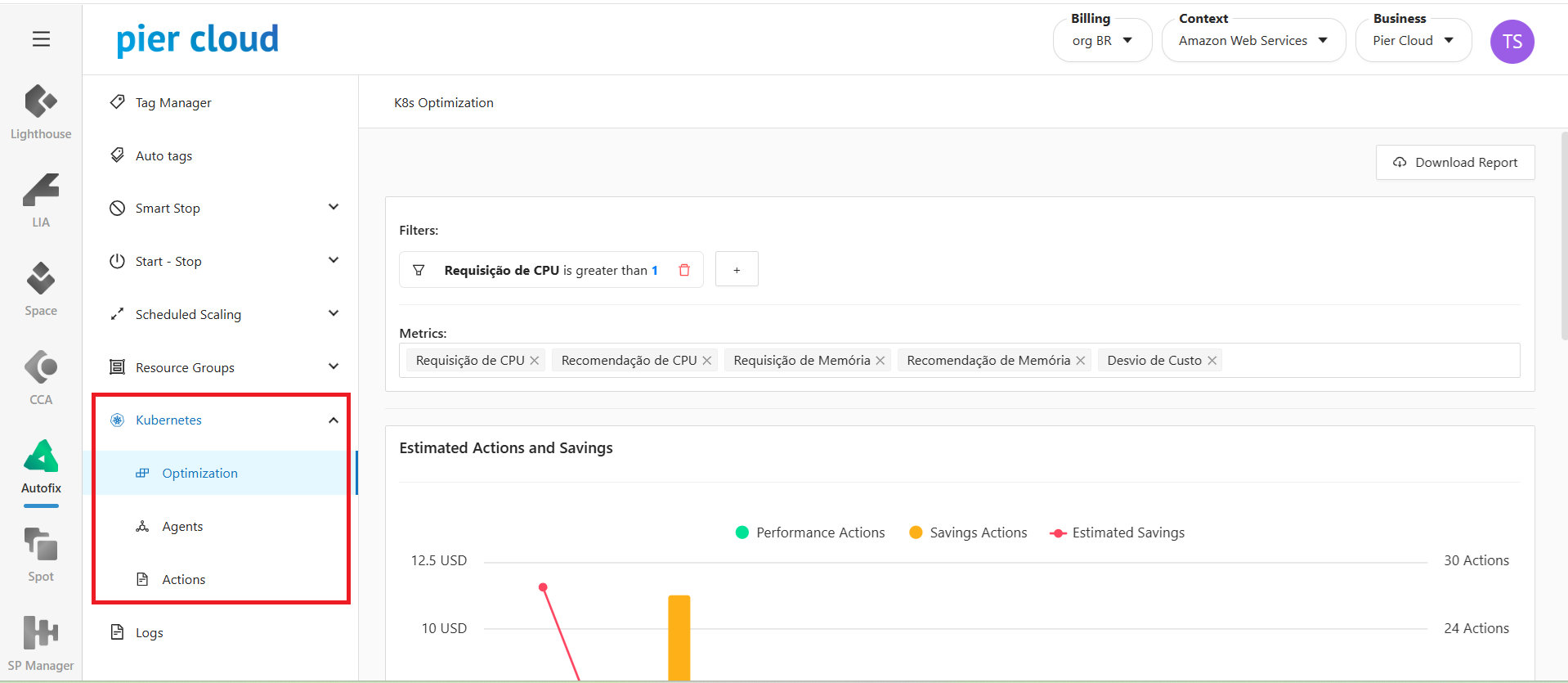This screenshot has height=683, width=1568.
Task: Open the Billing org BR dropdown
Action: (1101, 41)
